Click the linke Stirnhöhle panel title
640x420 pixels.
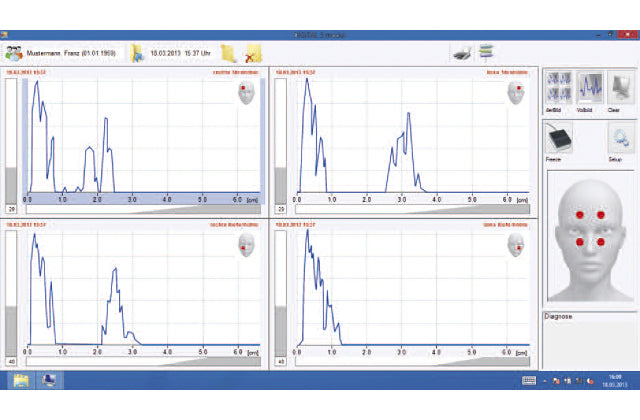pos(507,72)
